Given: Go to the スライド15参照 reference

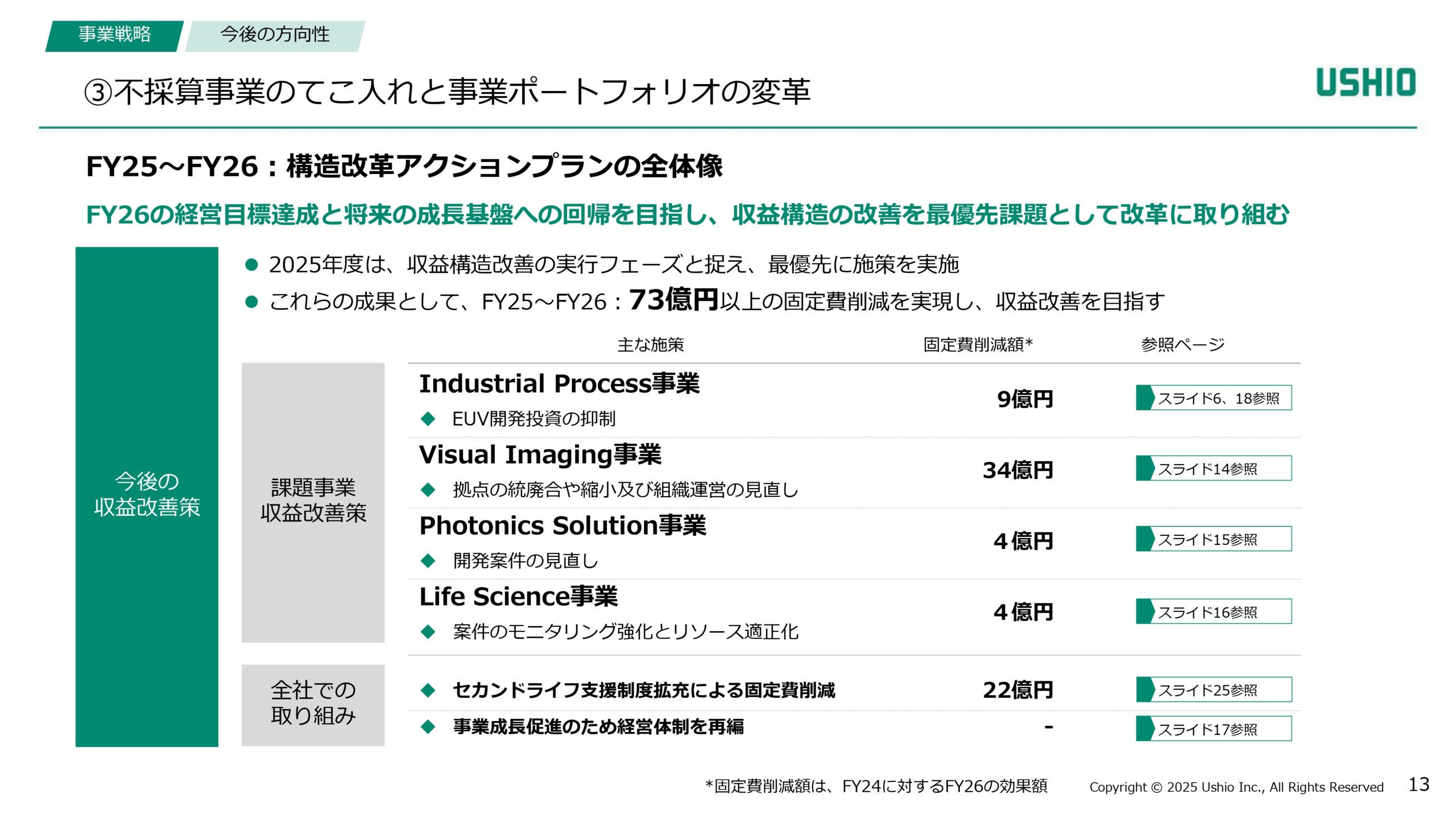Looking at the screenshot, I should point(1218,539).
